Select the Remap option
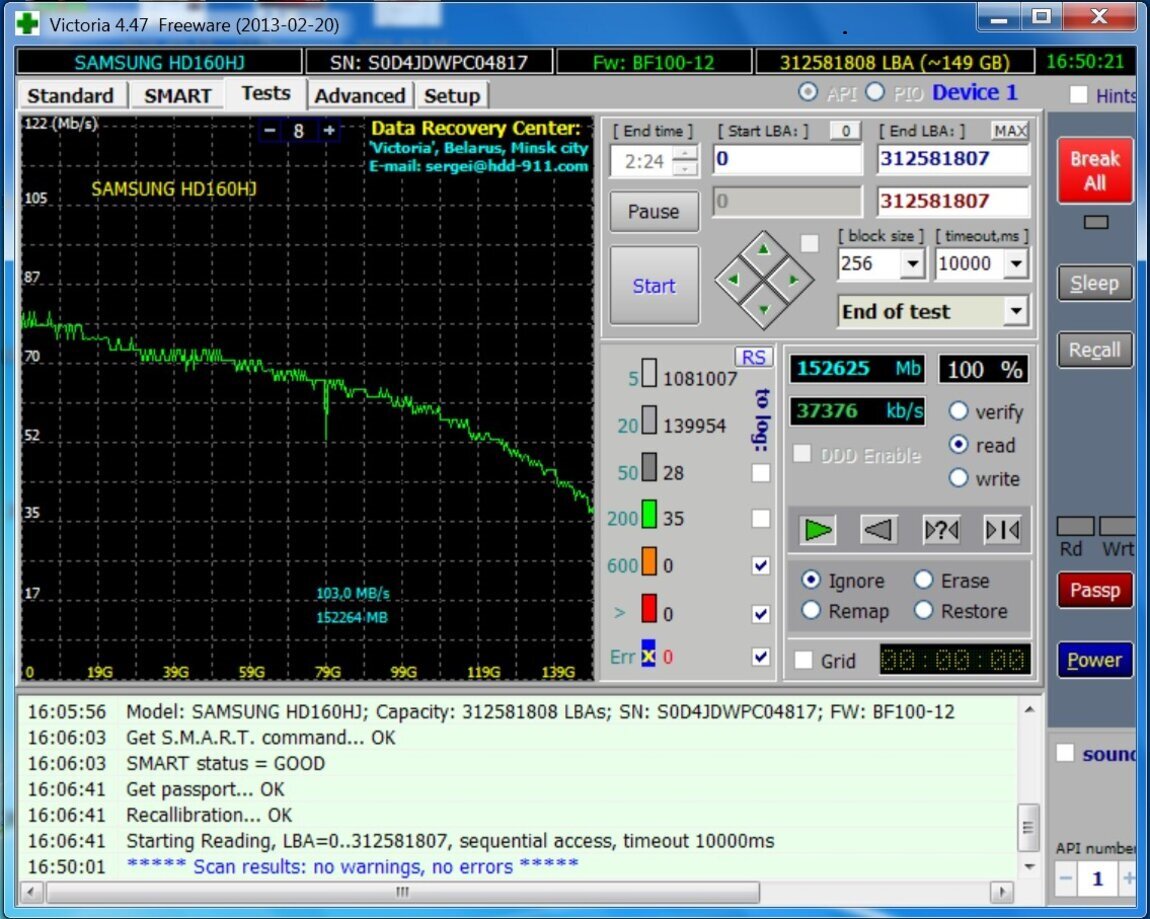Viewport: 1150px width, 919px height. click(x=812, y=611)
